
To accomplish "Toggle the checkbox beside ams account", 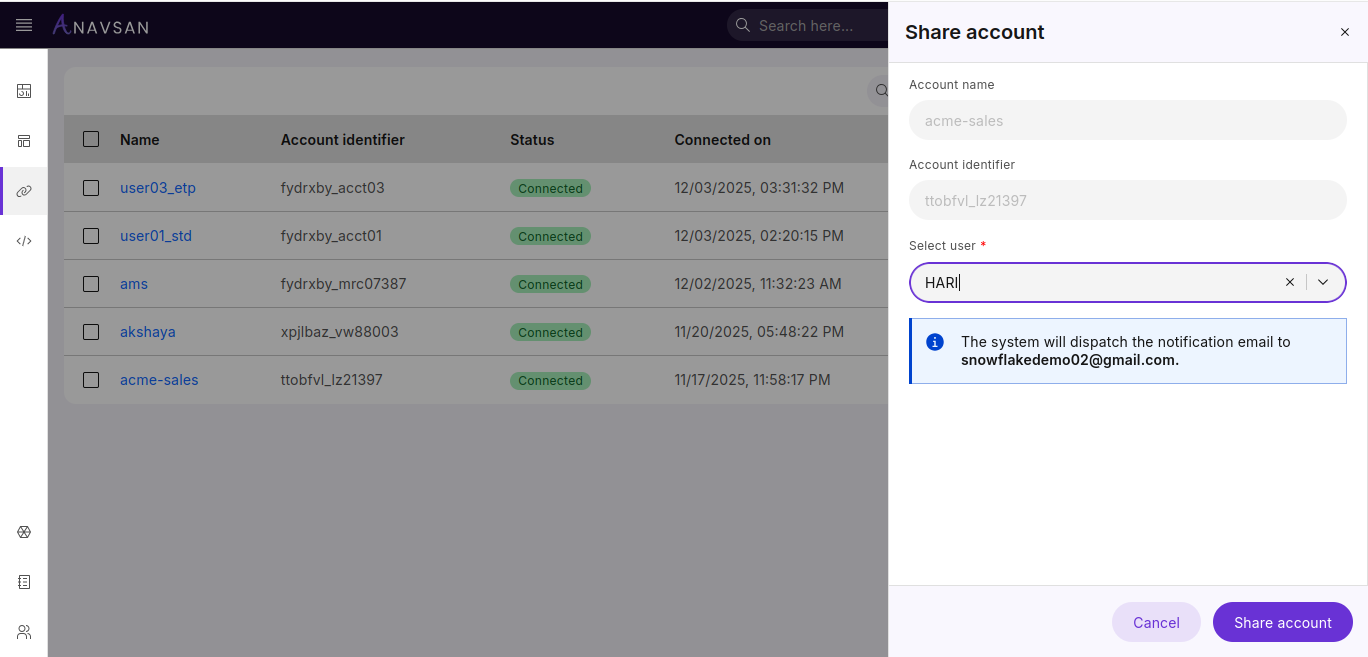I will pyautogui.click(x=91, y=284).
